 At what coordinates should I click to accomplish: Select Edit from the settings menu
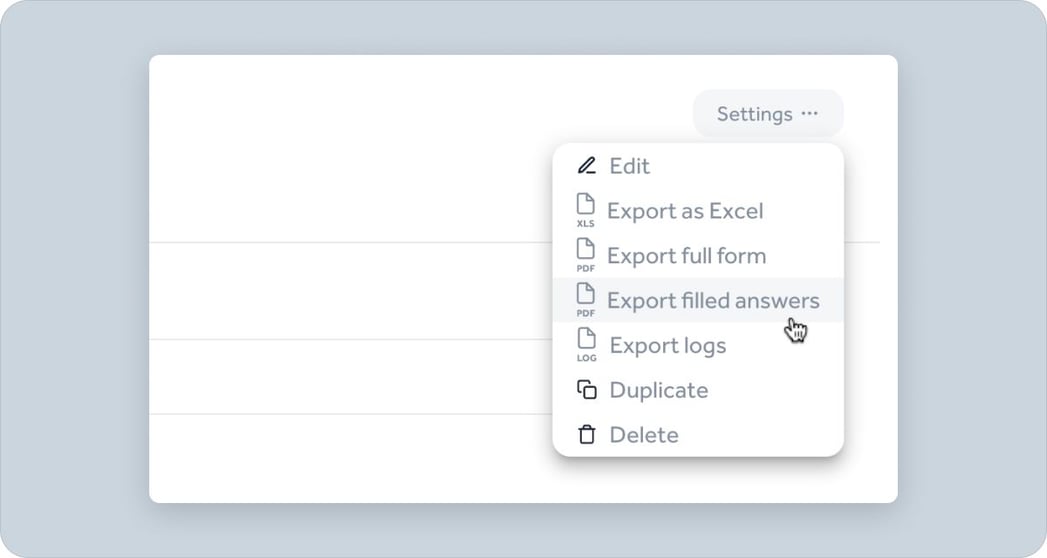tap(629, 166)
